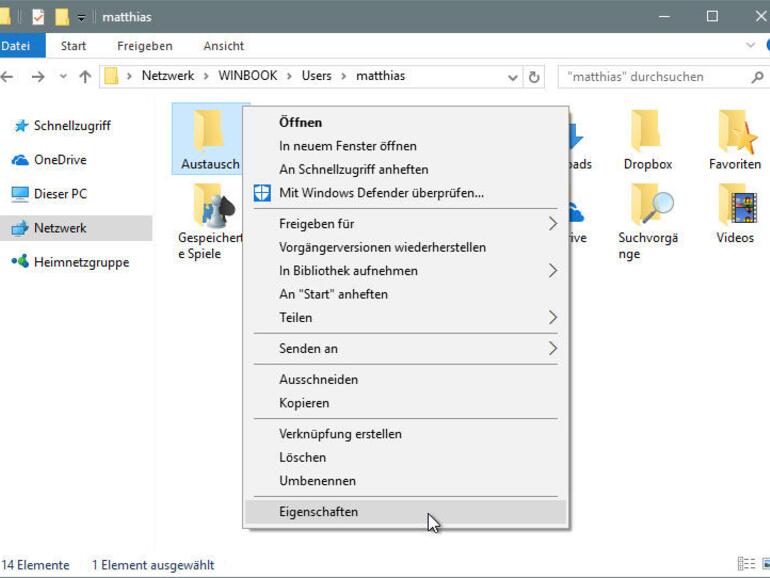Image resolution: width=770 pixels, height=578 pixels.
Task: Expand the chevron after Users in the breadcrumb
Action: click(344, 76)
